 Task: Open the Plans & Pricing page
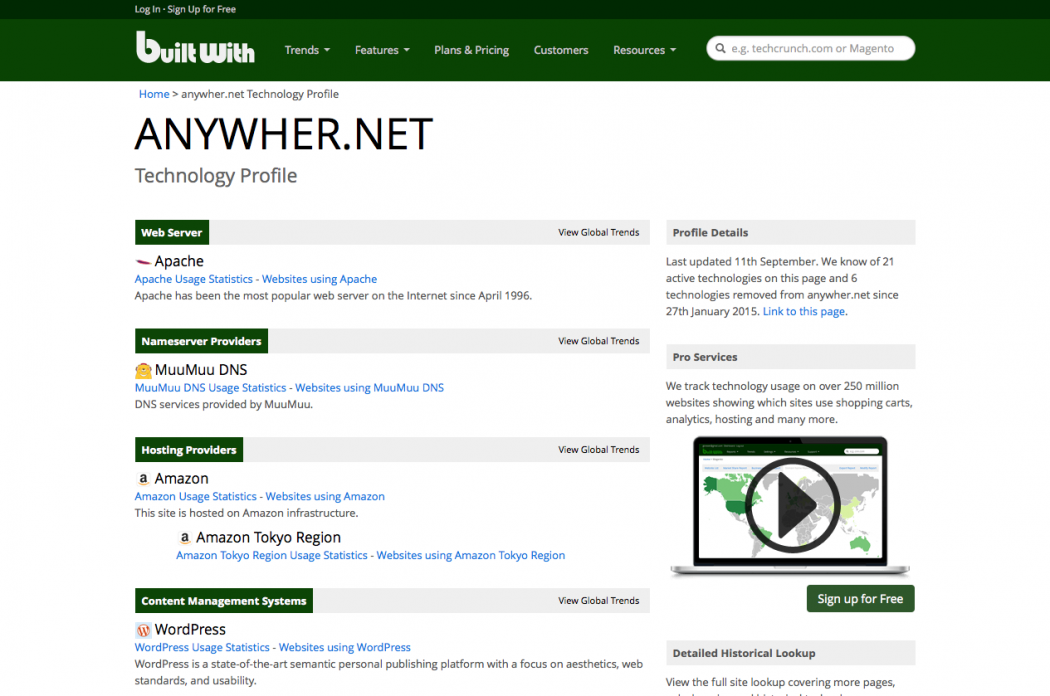click(x=471, y=49)
